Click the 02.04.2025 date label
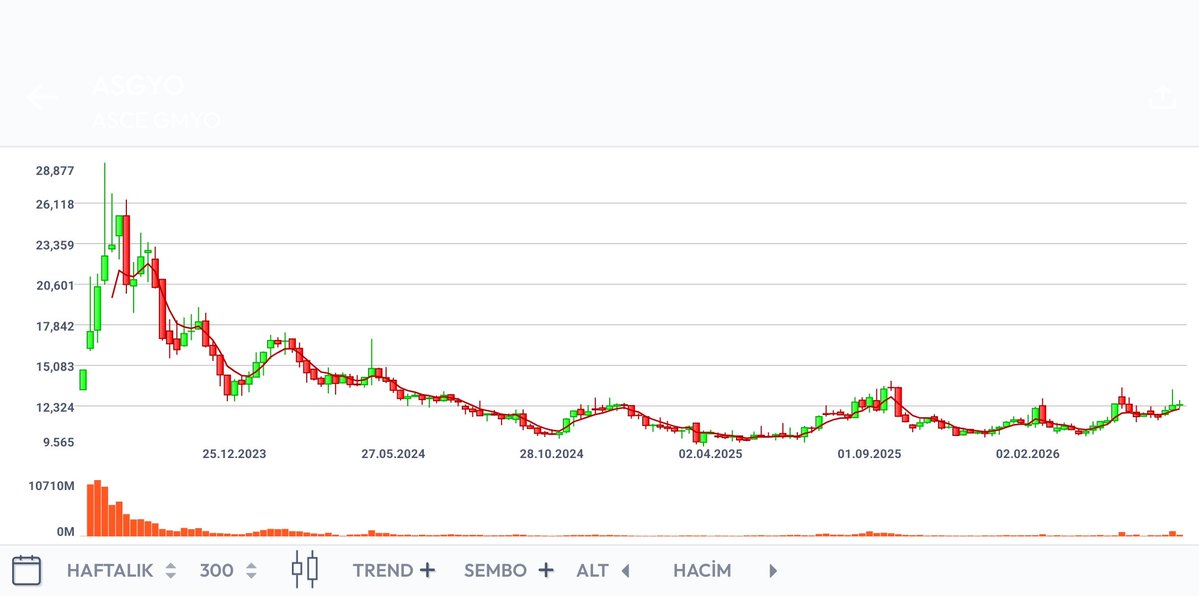This screenshot has height=596, width=1199. coord(710,454)
